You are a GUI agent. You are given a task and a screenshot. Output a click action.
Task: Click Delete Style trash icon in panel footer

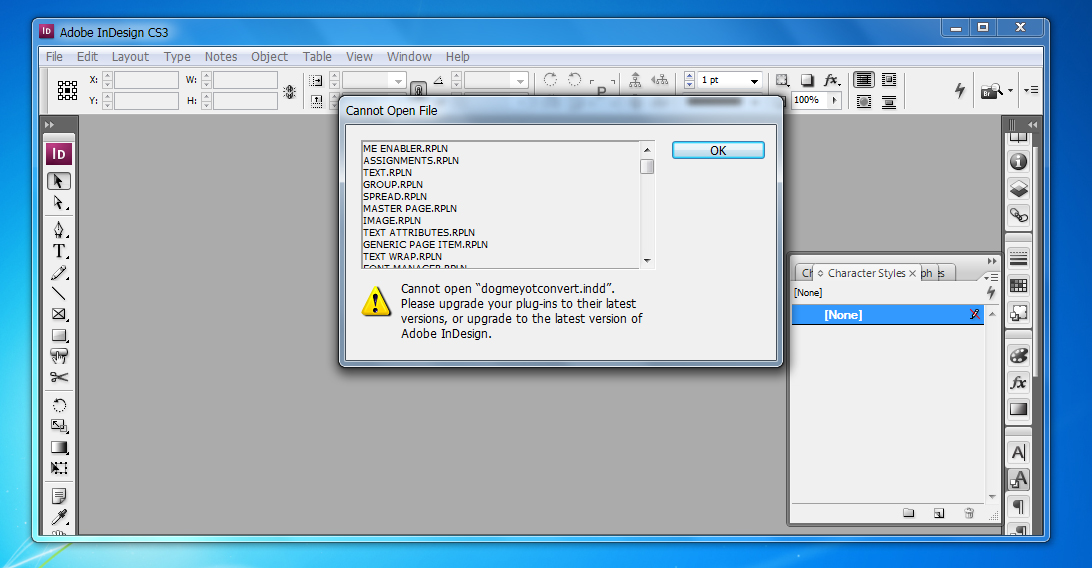[x=969, y=513]
